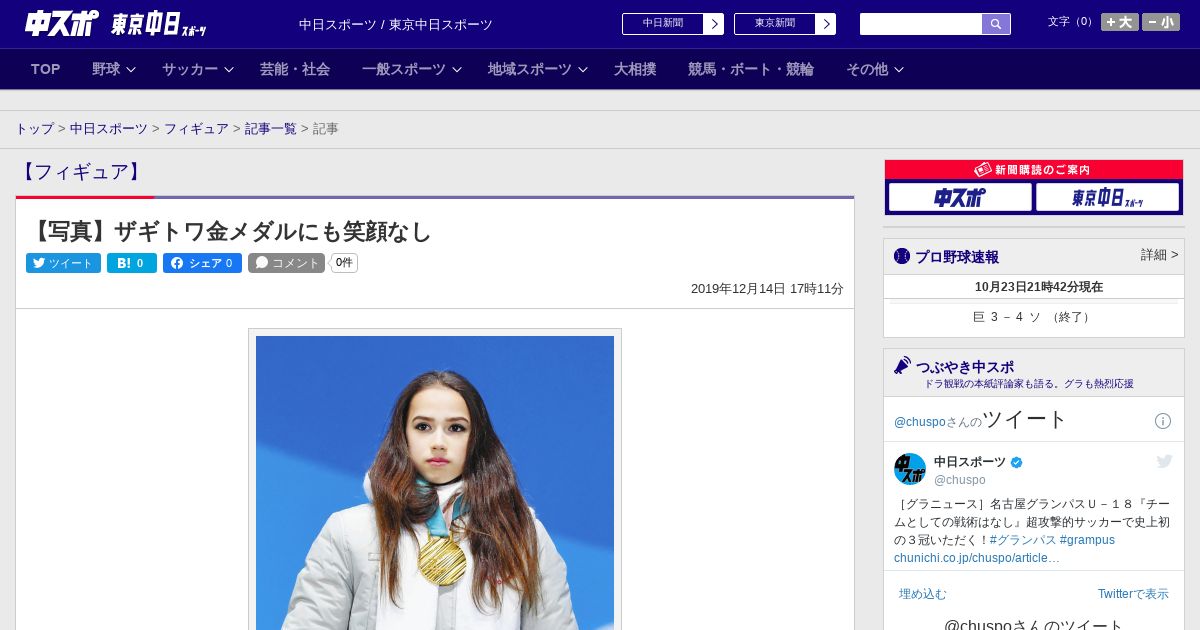Image resolution: width=1200 pixels, height=630 pixels.
Task: Expand the その他 menu
Action: click(x=875, y=69)
